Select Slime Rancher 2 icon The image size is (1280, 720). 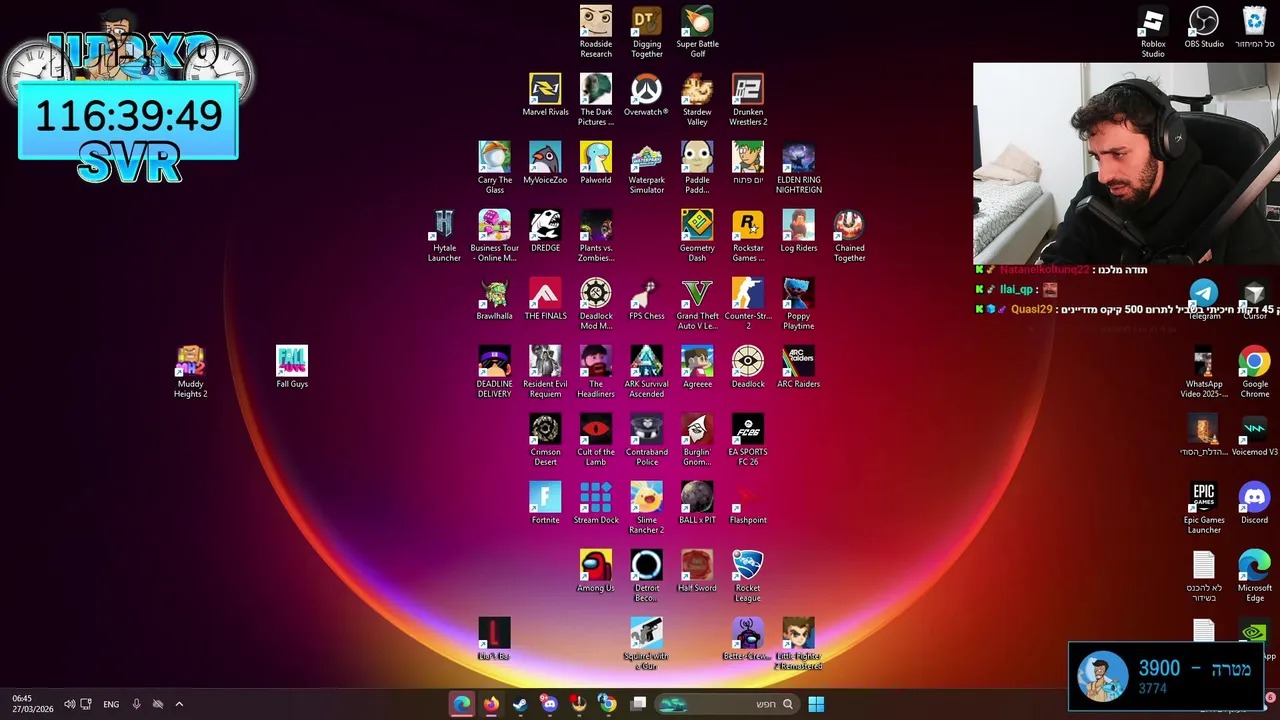click(647, 508)
